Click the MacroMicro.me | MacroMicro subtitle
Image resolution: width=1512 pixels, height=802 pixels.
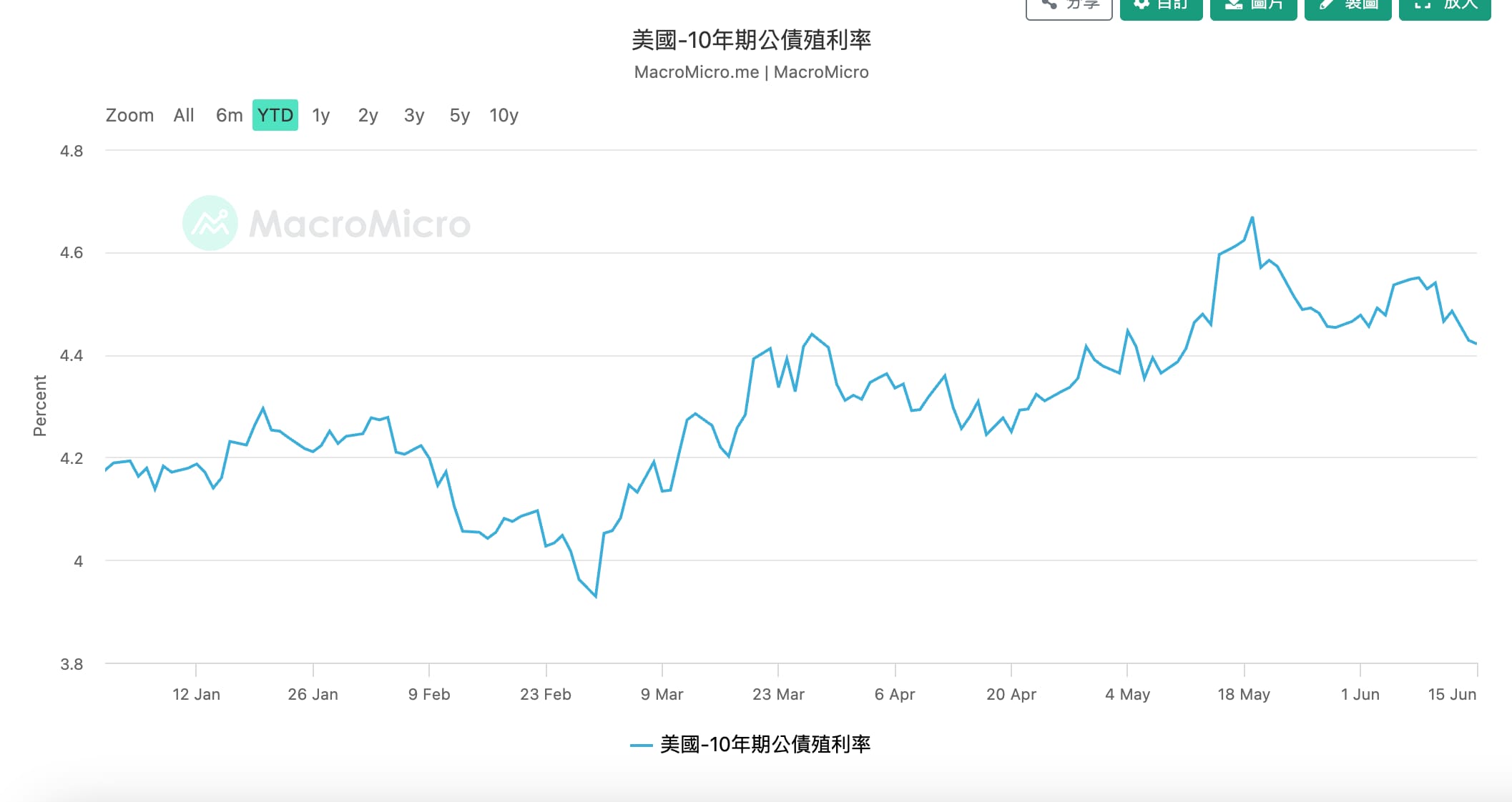click(751, 72)
